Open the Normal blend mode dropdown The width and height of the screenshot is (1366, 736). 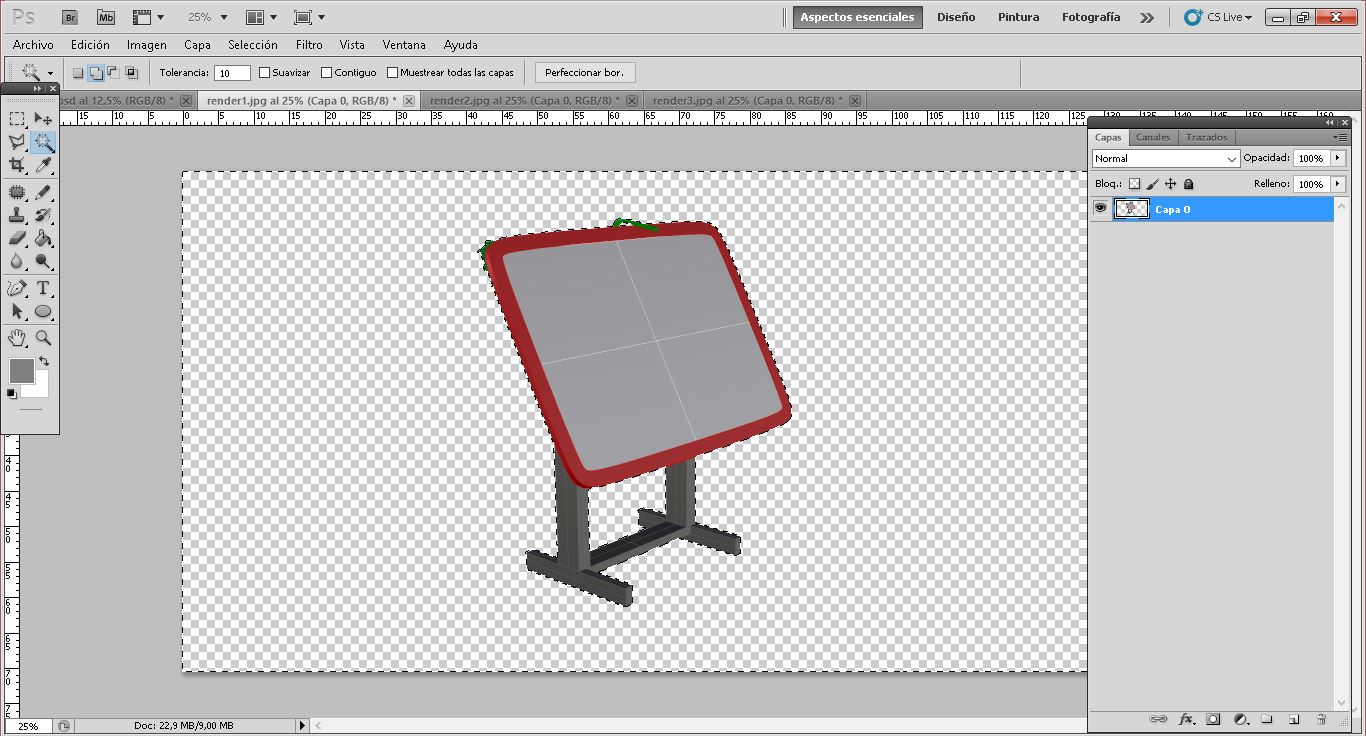1166,158
